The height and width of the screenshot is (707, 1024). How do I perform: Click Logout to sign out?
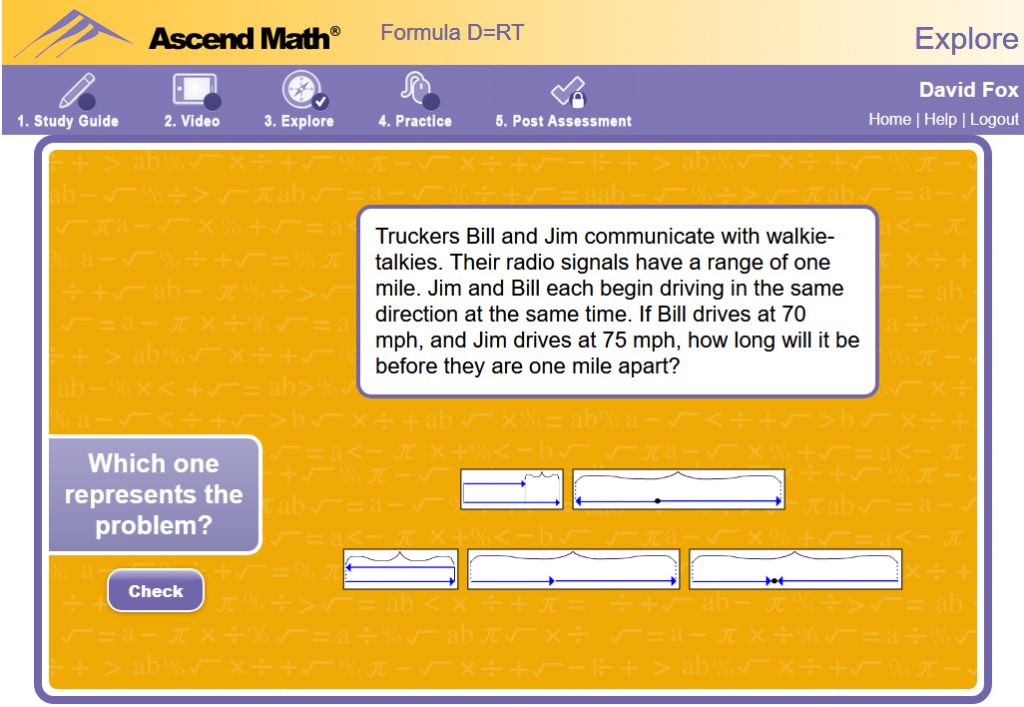tap(994, 118)
